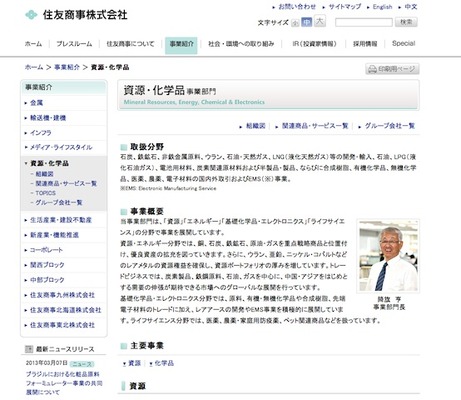Click 事業紹介 in the breadcrumb

(x=67, y=67)
